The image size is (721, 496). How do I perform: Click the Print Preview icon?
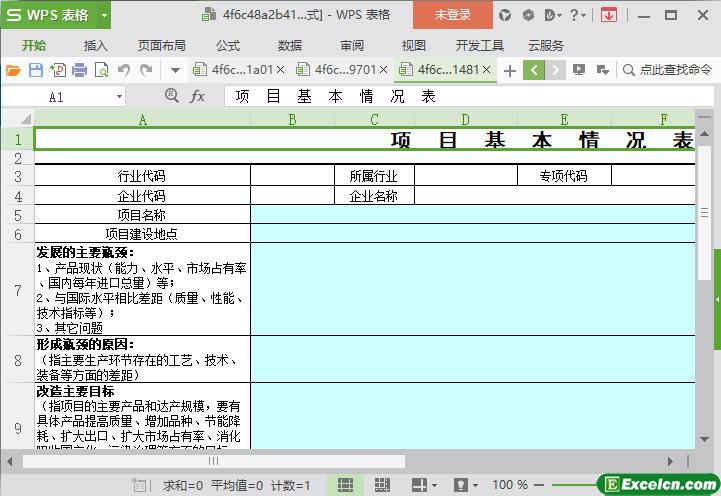(x=101, y=70)
